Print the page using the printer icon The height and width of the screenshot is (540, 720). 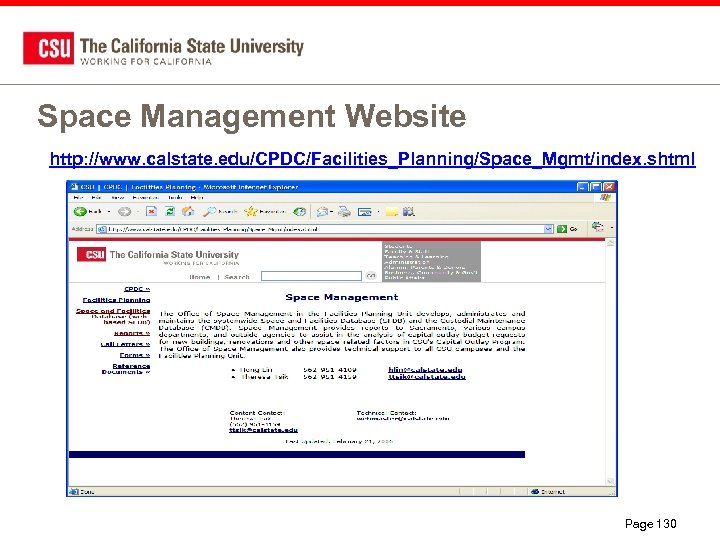click(x=344, y=211)
